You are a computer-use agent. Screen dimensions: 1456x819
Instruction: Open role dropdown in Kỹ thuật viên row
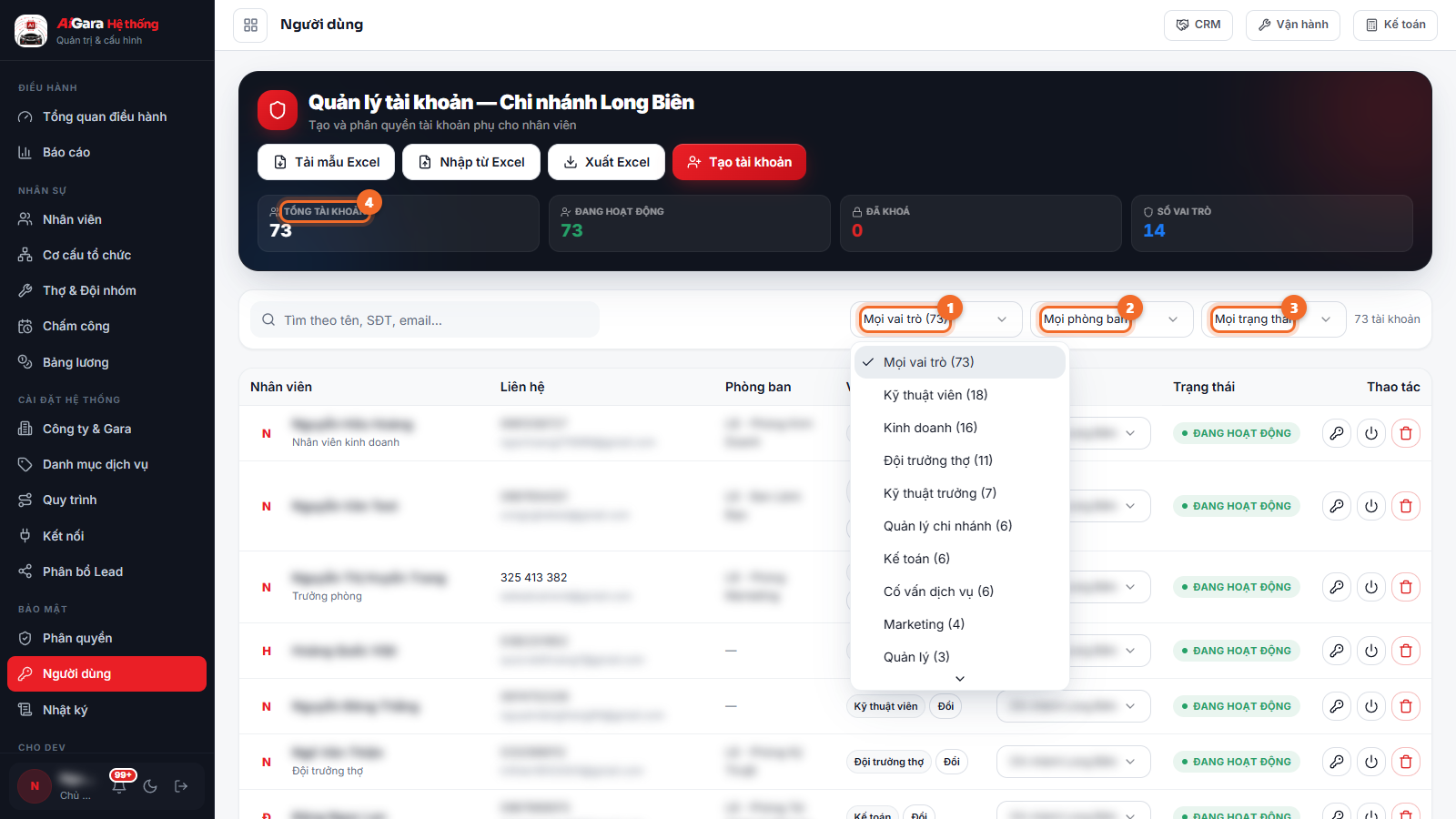point(1073,706)
